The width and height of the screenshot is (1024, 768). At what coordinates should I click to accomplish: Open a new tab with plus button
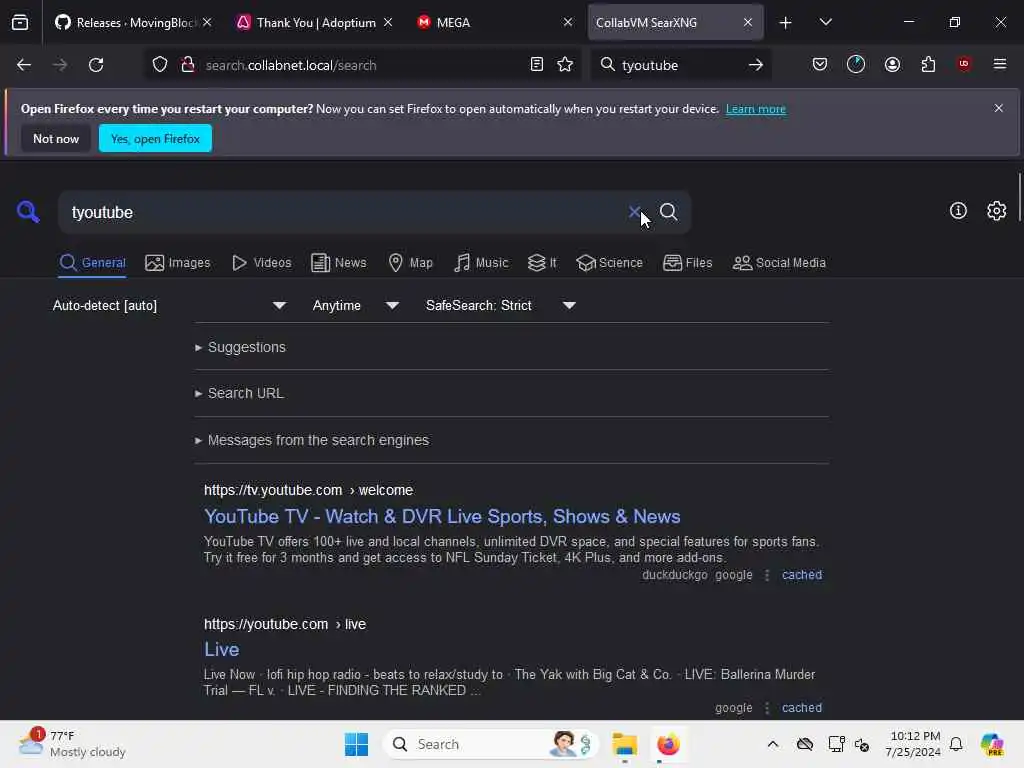[x=786, y=23]
